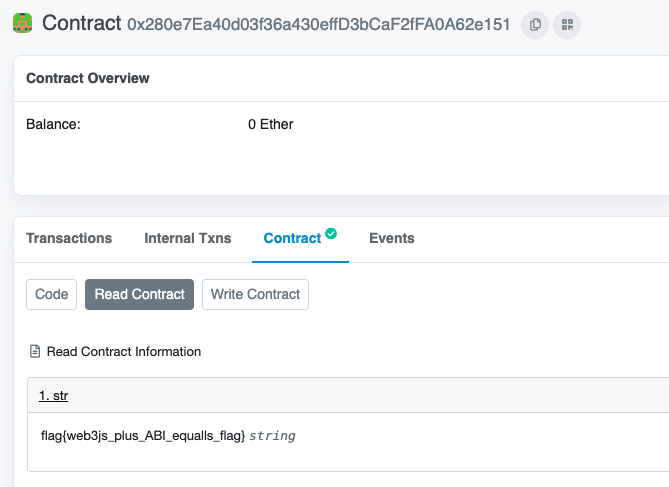
Task: Click the contract address 0x280e7E...
Action: pos(318,24)
